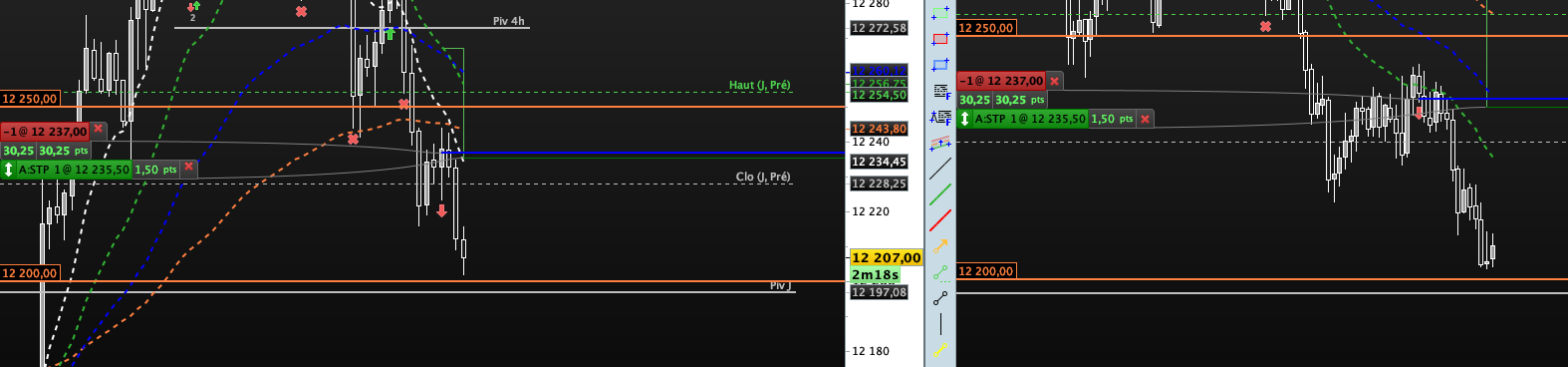Click the Clo (J, Pré) level label
1568x367 pixels.
763,177
